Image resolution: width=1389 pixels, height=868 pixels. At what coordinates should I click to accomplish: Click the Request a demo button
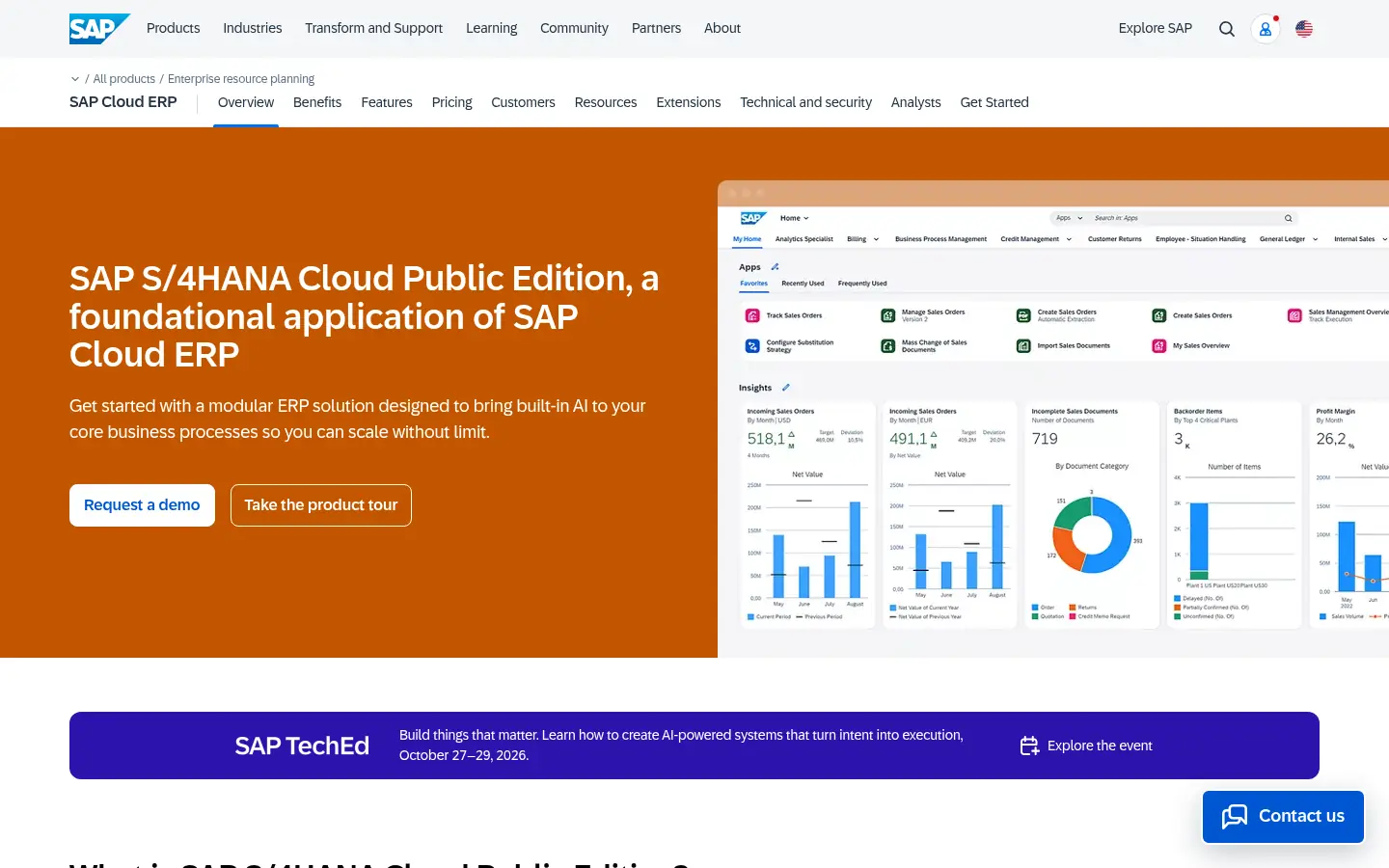click(142, 505)
